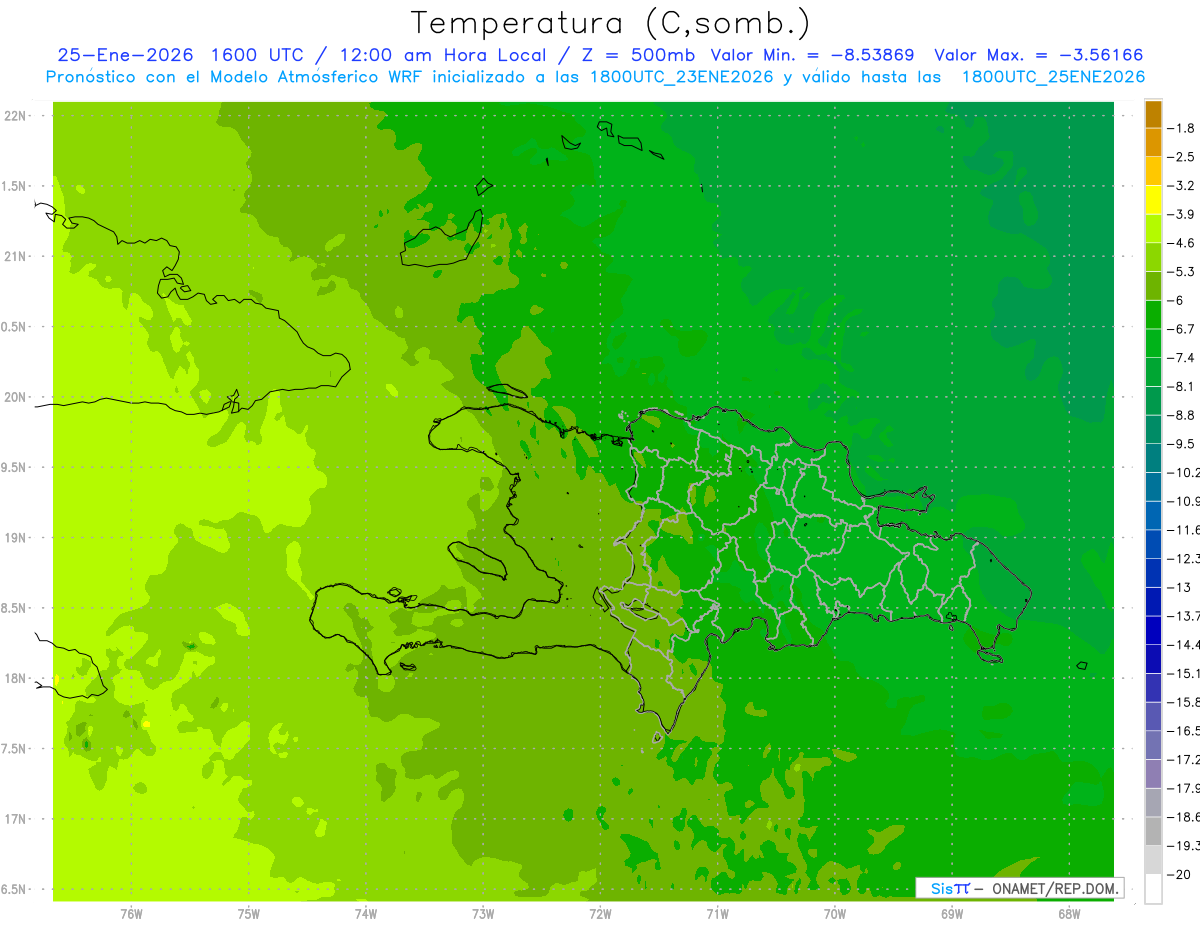
Task: Click the 'Valor Min. = -8.53869' text
Action: [x=812, y=55]
